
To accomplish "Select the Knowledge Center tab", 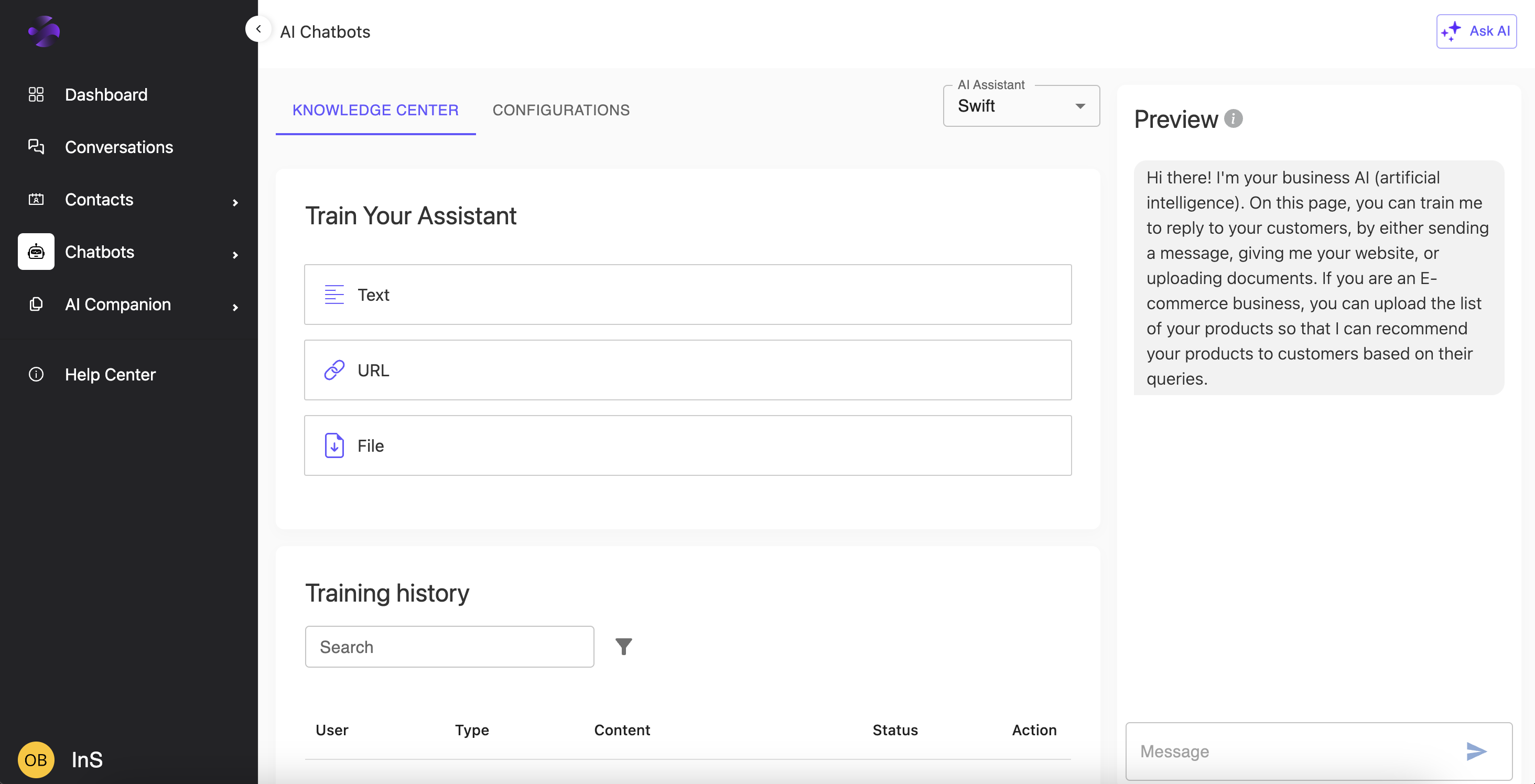I will [x=375, y=110].
